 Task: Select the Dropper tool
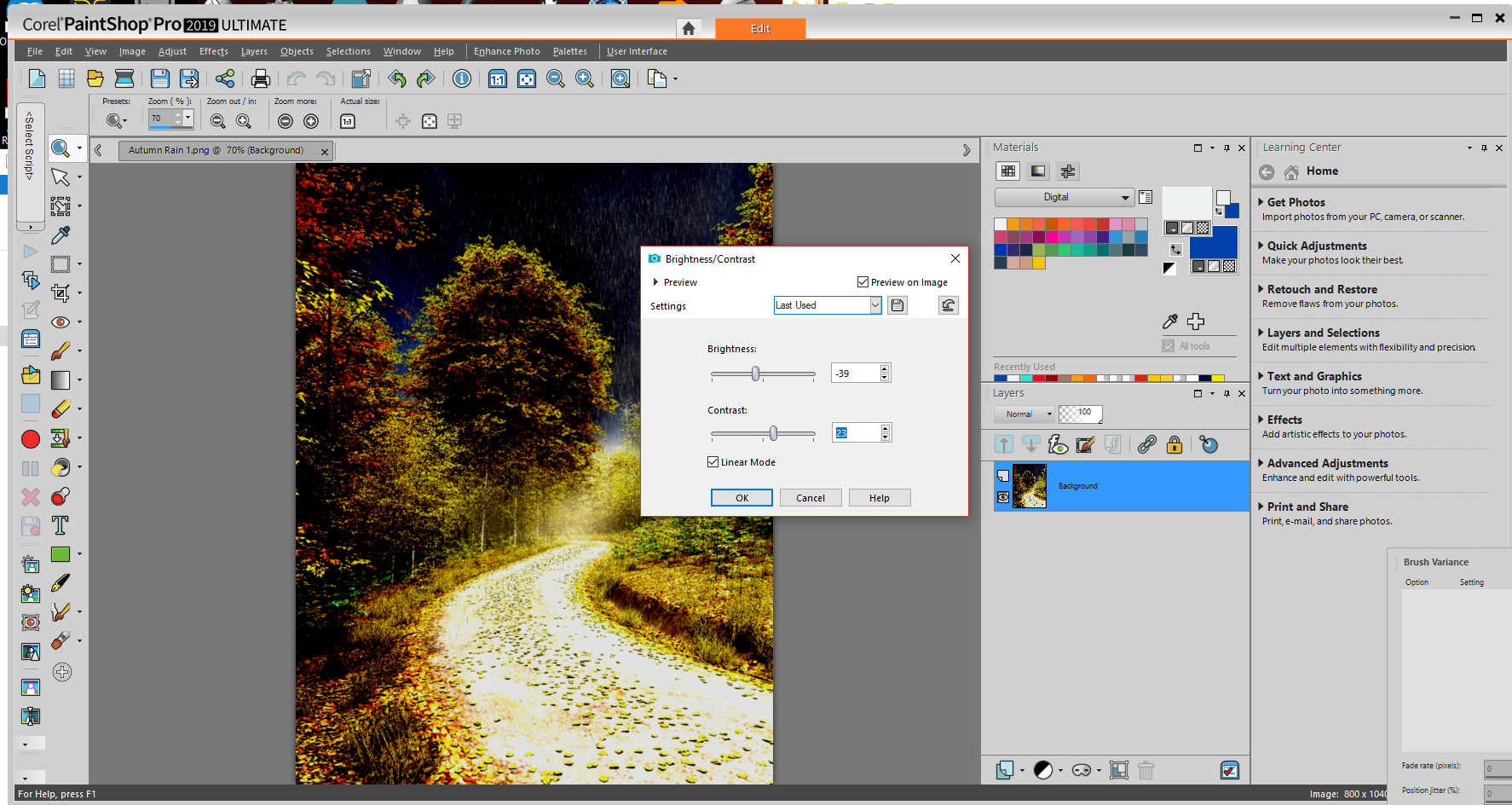click(61, 235)
